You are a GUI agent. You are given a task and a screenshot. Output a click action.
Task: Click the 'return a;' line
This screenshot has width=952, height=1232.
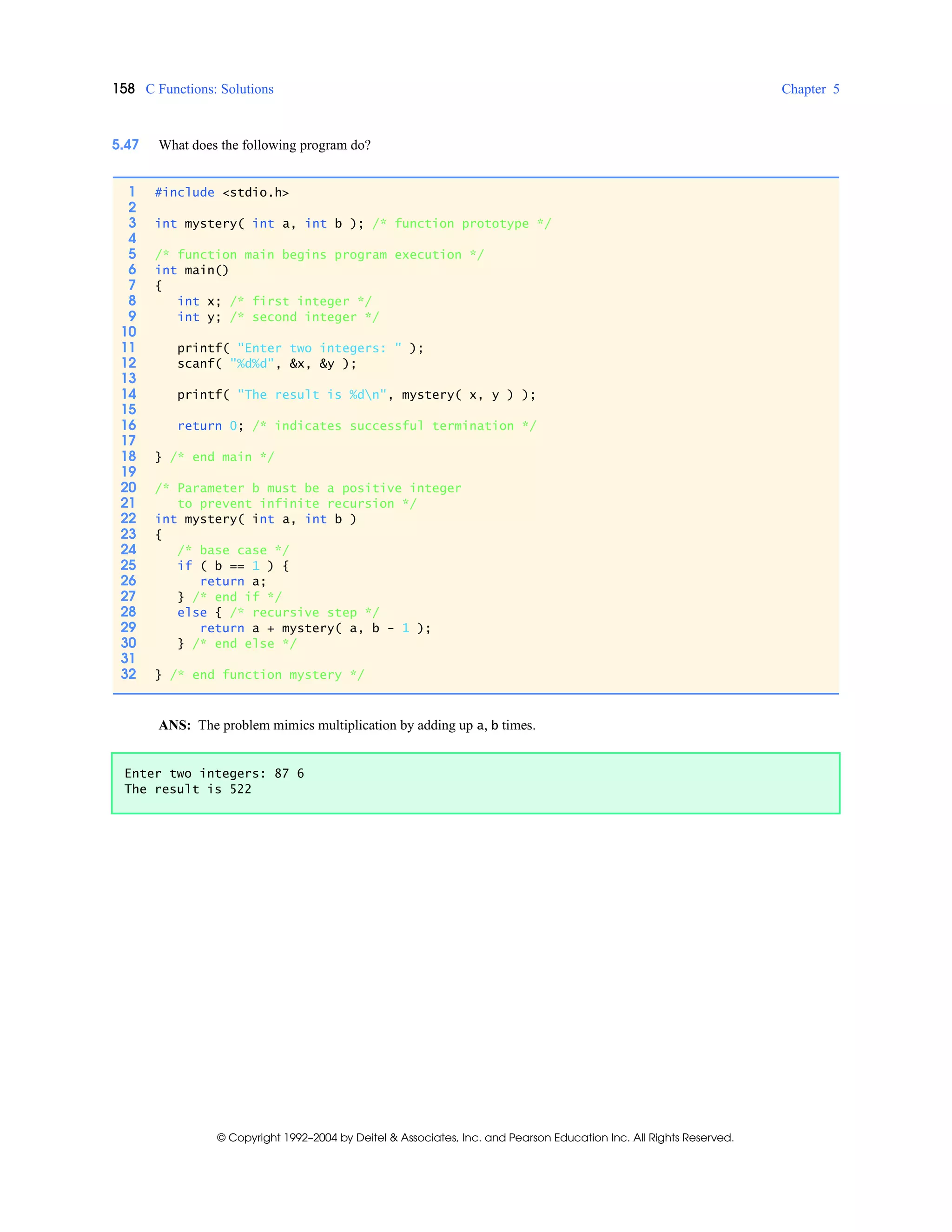(x=233, y=582)
